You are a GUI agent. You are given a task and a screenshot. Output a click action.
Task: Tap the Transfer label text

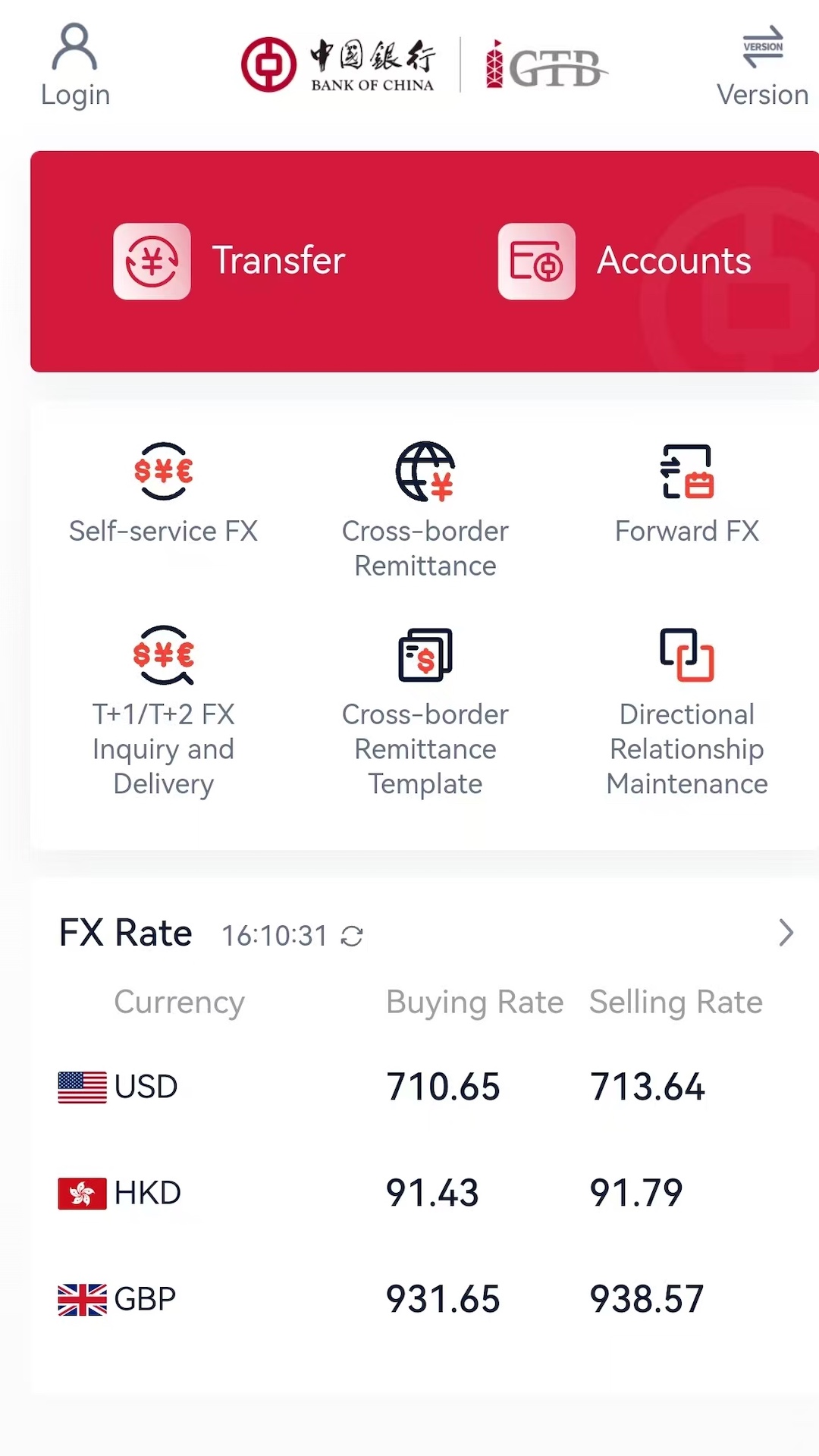[278, 260]
